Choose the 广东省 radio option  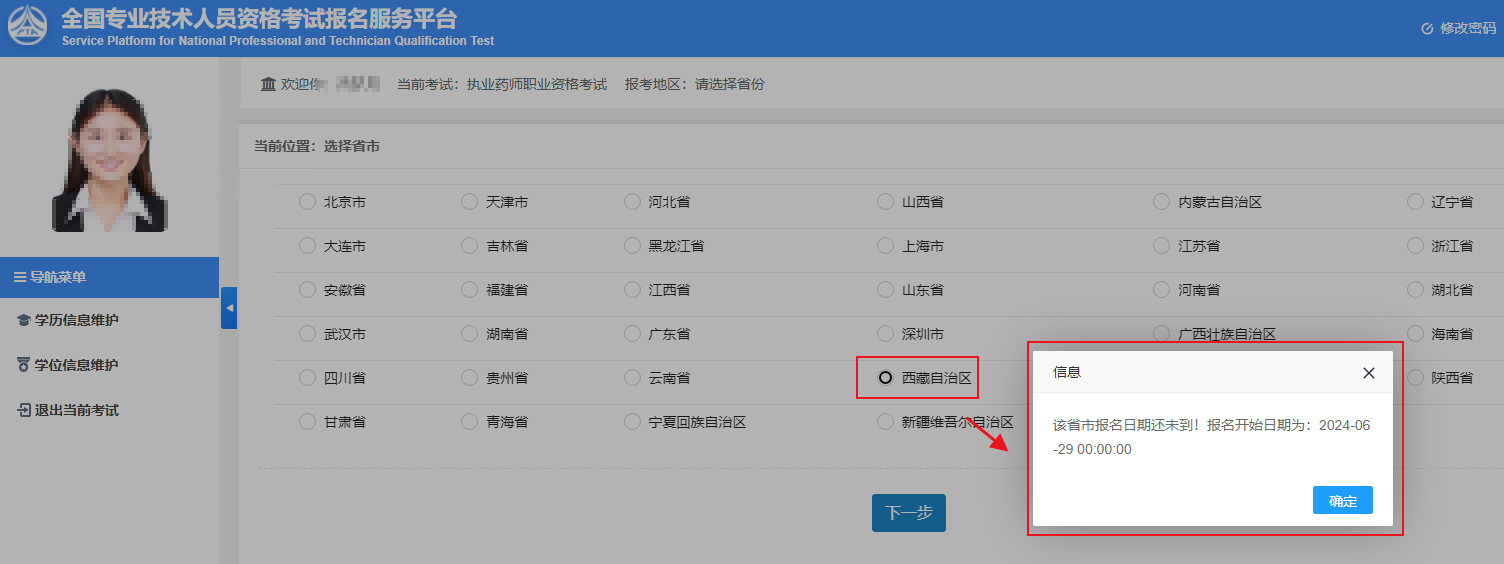tap(632, 334)
